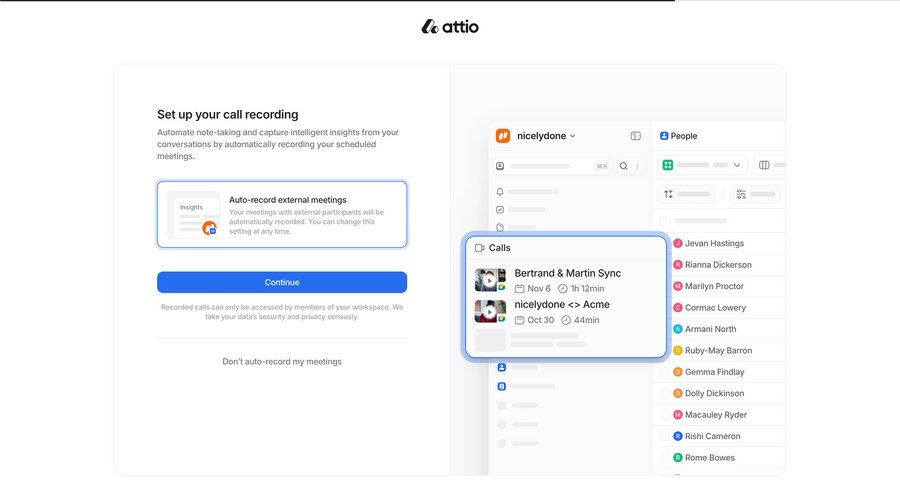The width and height of the screenshot is (900, 484).
Task: Click the search magnifier icon
Action: (623, 166)
